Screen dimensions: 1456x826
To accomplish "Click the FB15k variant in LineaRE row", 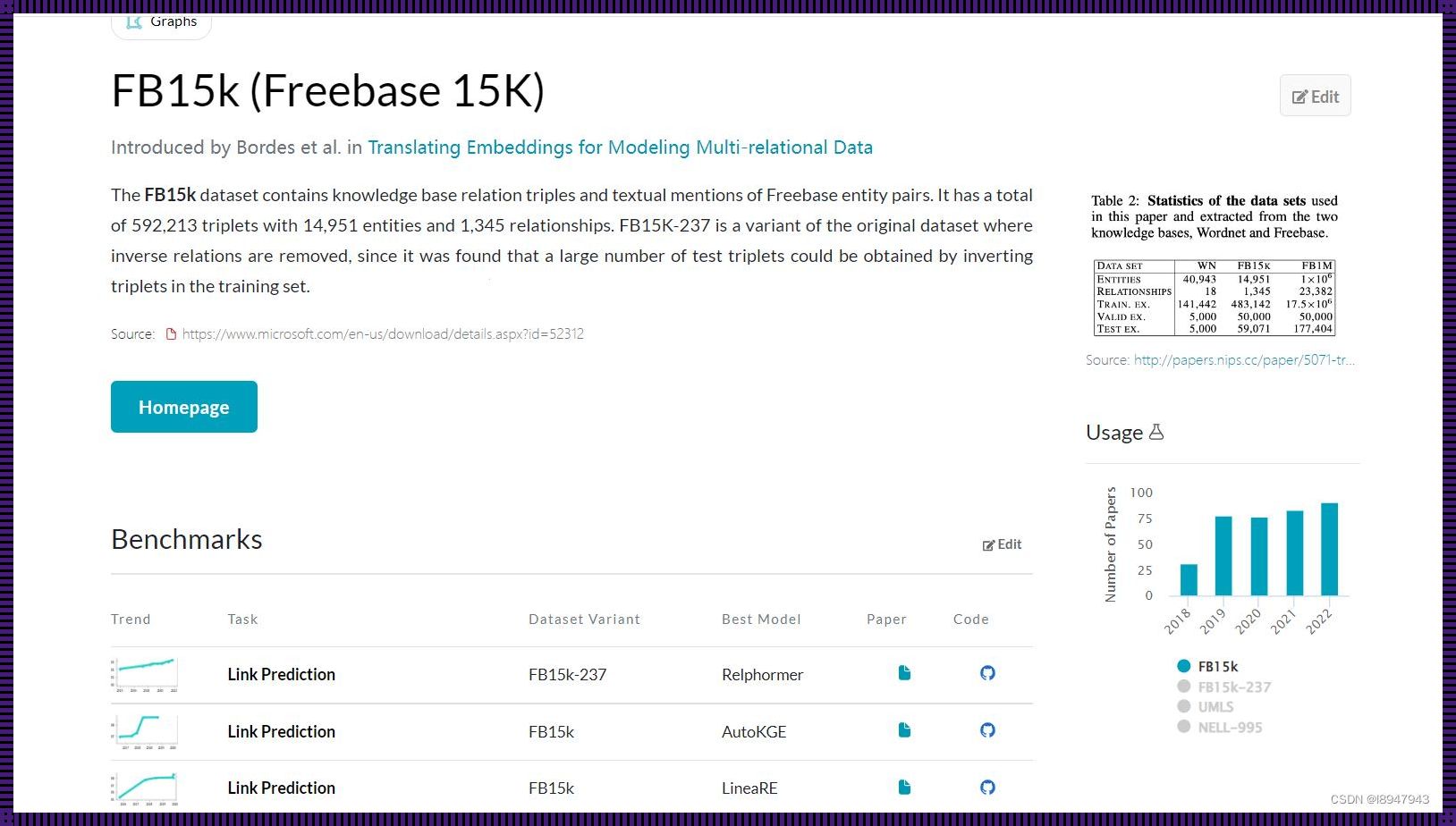I will (551, 788).
